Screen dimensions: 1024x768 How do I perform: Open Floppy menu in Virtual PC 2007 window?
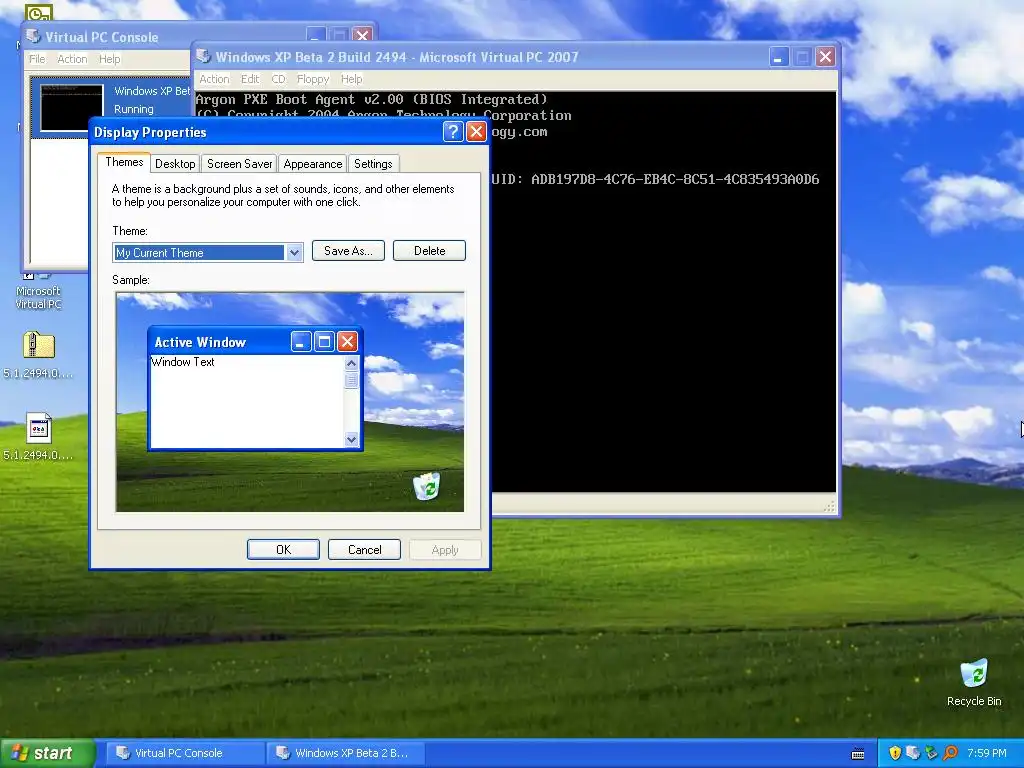(x=313, y=79)
